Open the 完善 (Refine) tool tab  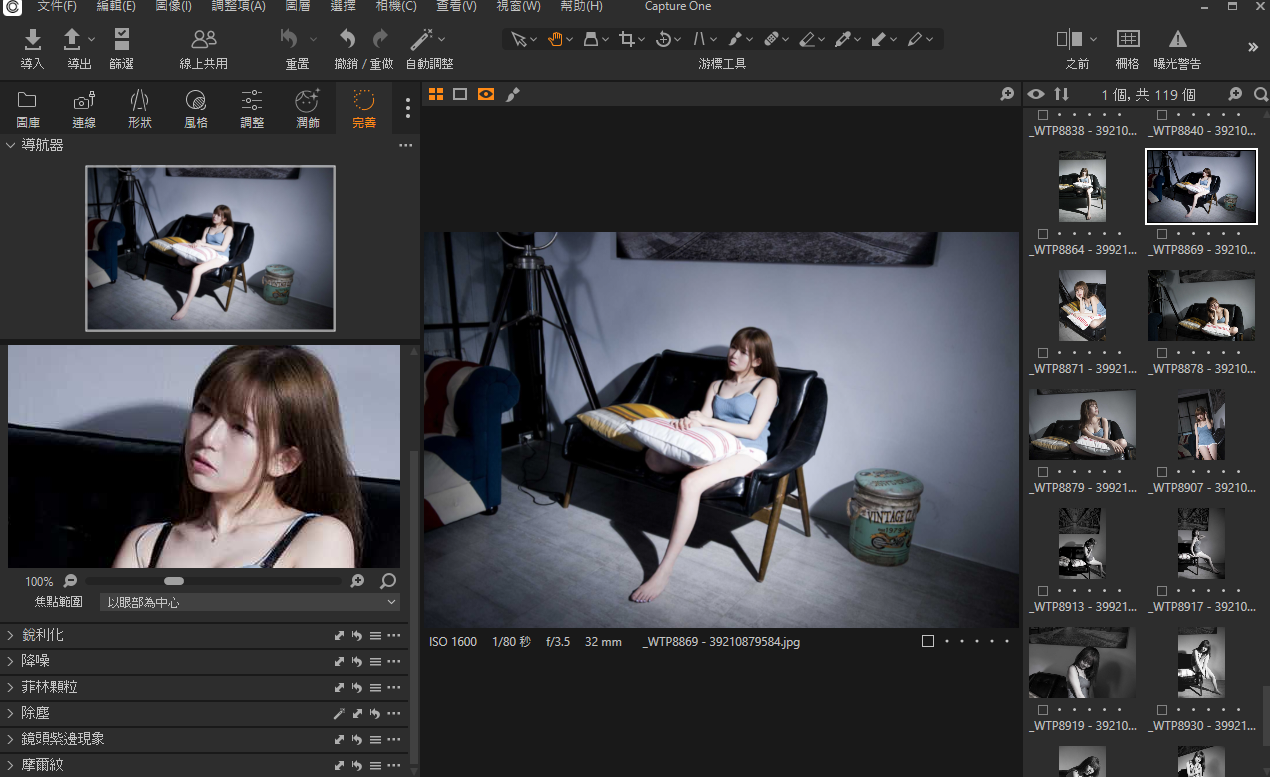coord(364,109)
